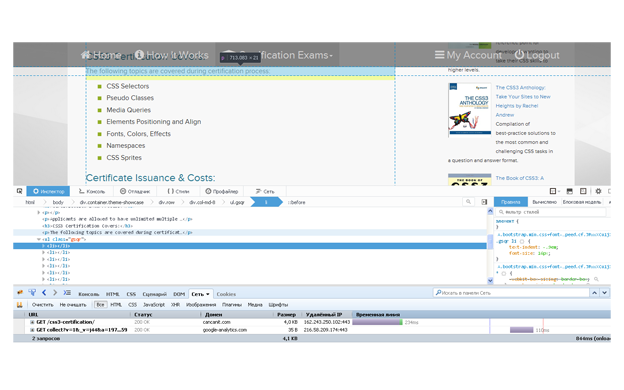Filter Net requests by JavaScript
This screenshot has width=624, height=390.
[x=154, y=305]
